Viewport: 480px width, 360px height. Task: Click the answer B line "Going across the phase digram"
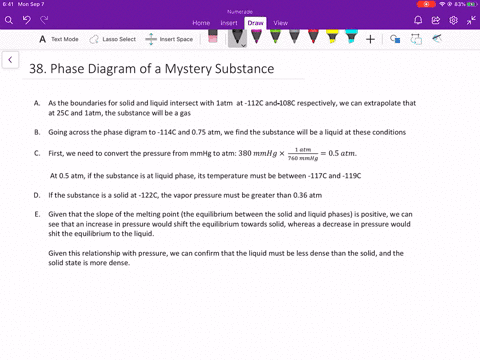pyautogui.click(x=227, y=132)
